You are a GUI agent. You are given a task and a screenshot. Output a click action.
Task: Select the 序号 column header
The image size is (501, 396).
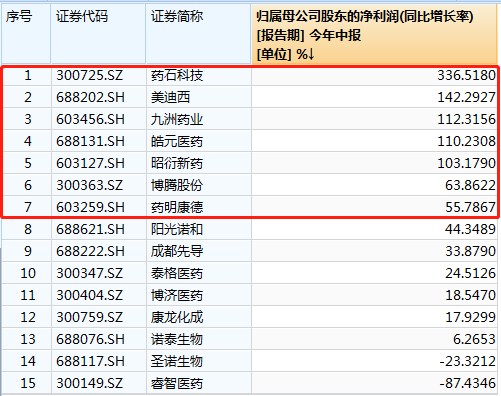click(x=26, y=34)
